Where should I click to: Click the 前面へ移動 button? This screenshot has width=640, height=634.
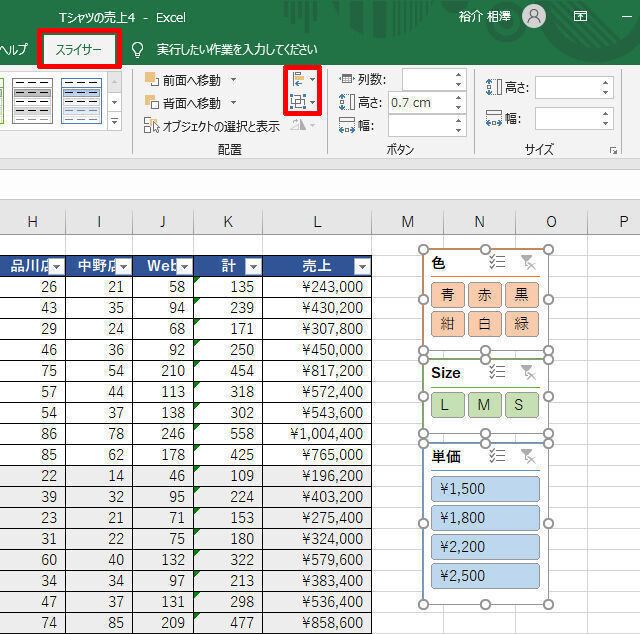(183, 80)
